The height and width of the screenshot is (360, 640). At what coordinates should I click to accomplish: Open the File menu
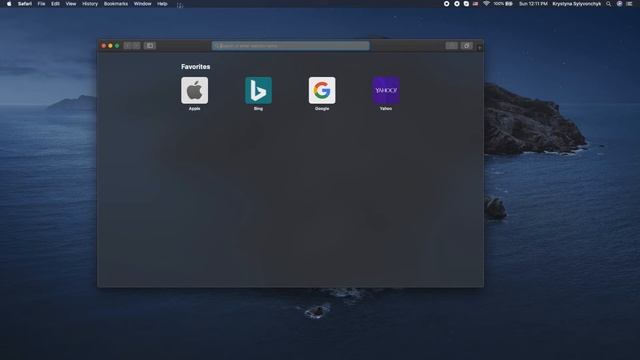coord(42,4)
